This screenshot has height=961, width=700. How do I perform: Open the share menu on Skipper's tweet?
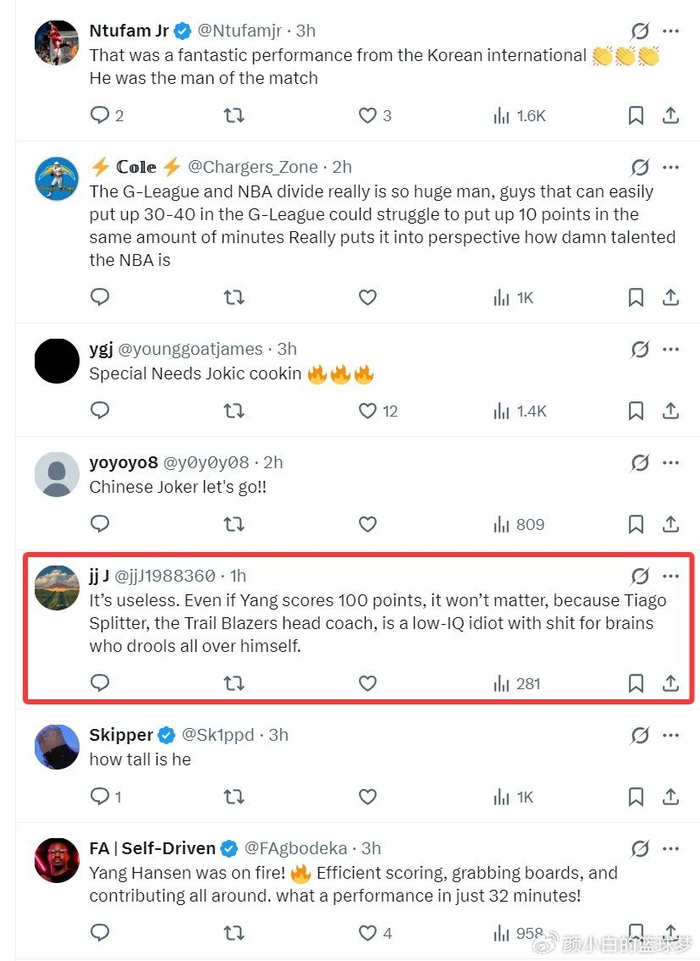click(672, 796)
